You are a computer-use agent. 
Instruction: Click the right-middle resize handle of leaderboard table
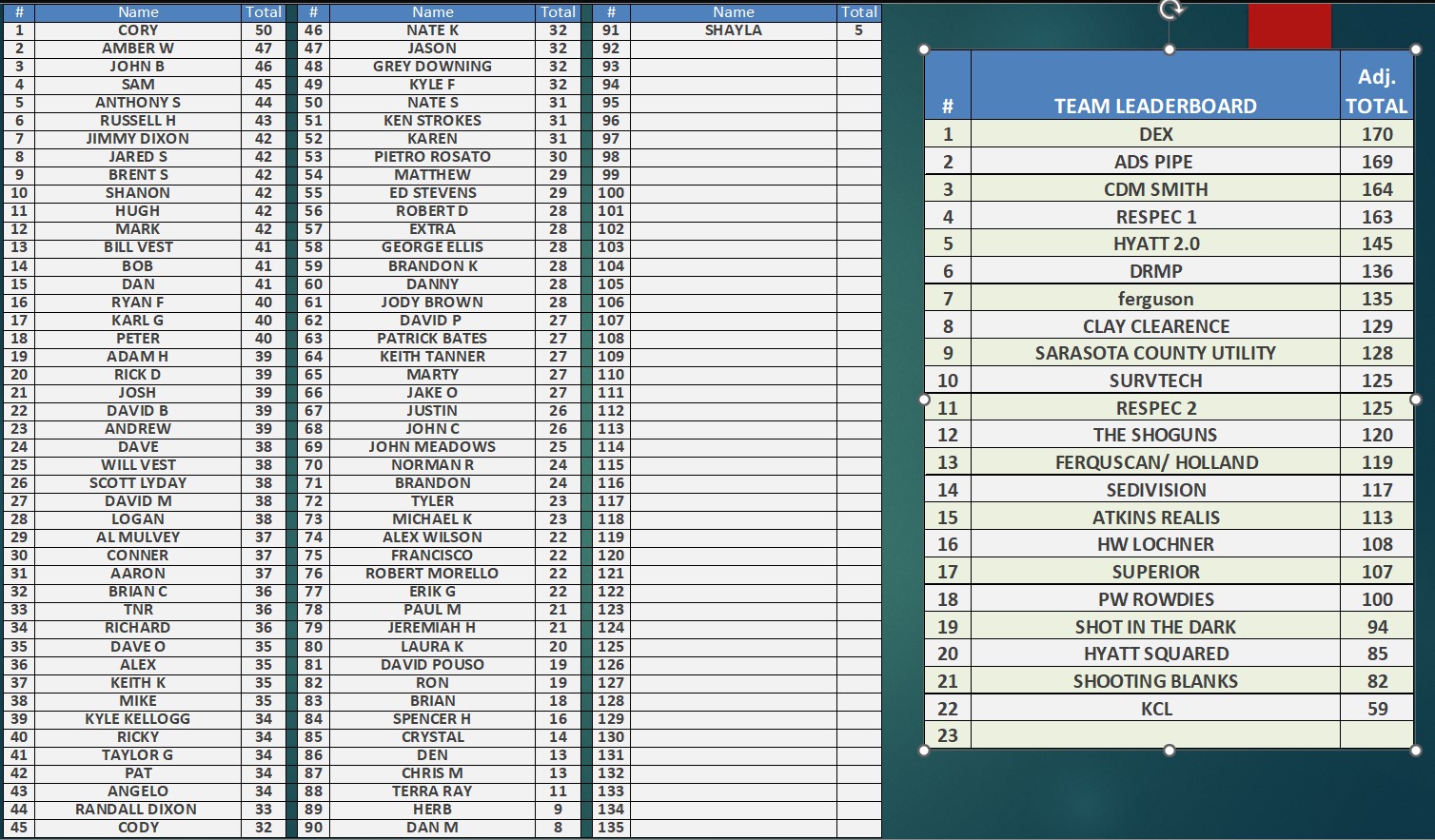(1416, 400)
